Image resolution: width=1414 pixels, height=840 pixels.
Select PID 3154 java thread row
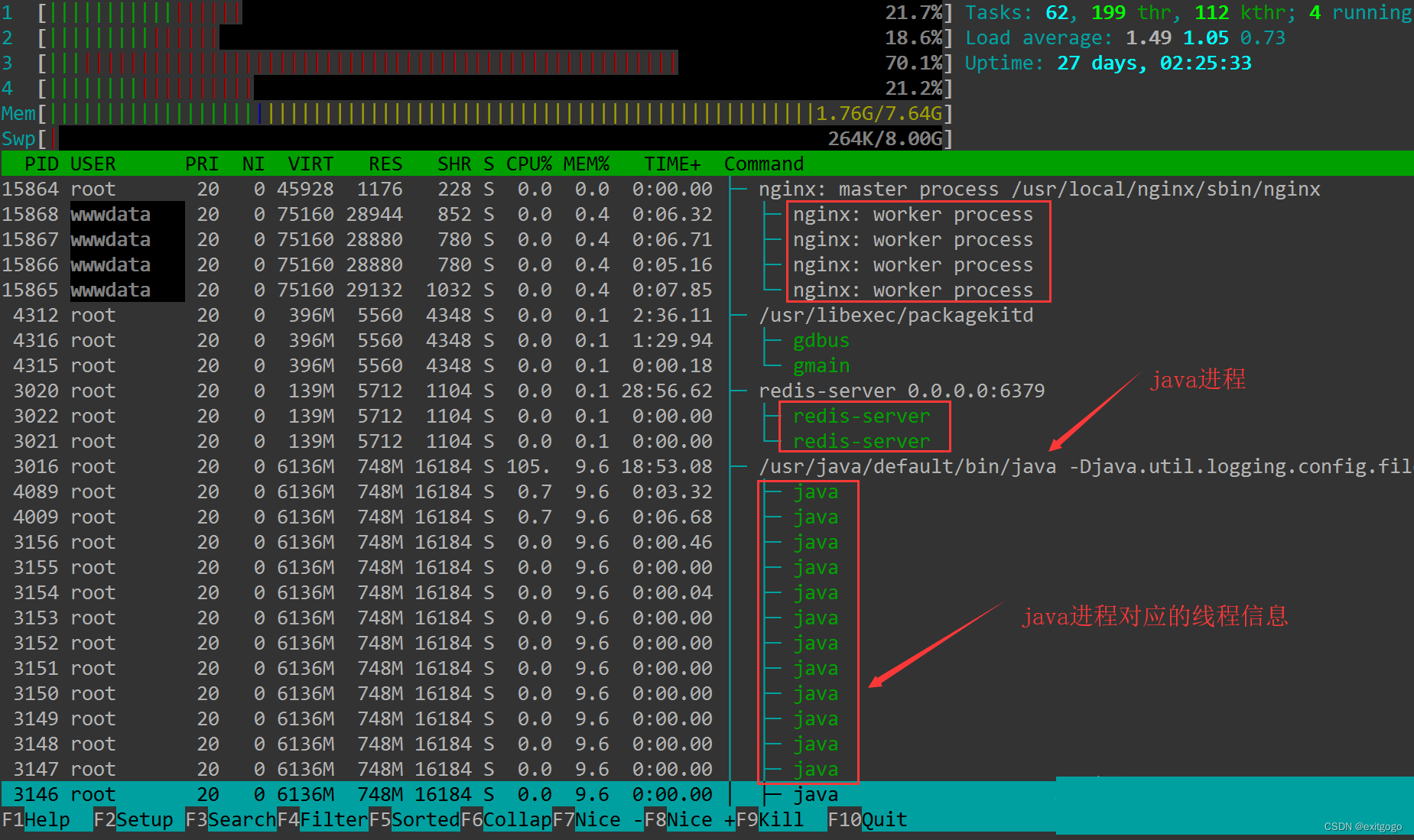coord(707,592)
